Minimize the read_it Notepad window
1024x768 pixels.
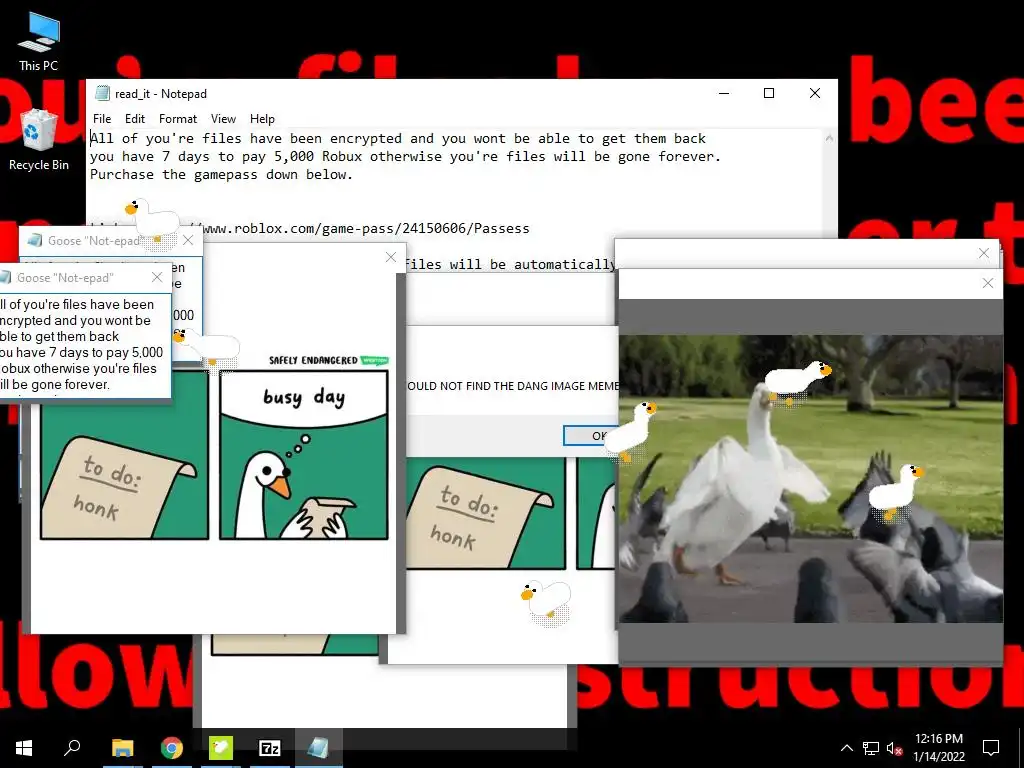(x=724, y=93)
